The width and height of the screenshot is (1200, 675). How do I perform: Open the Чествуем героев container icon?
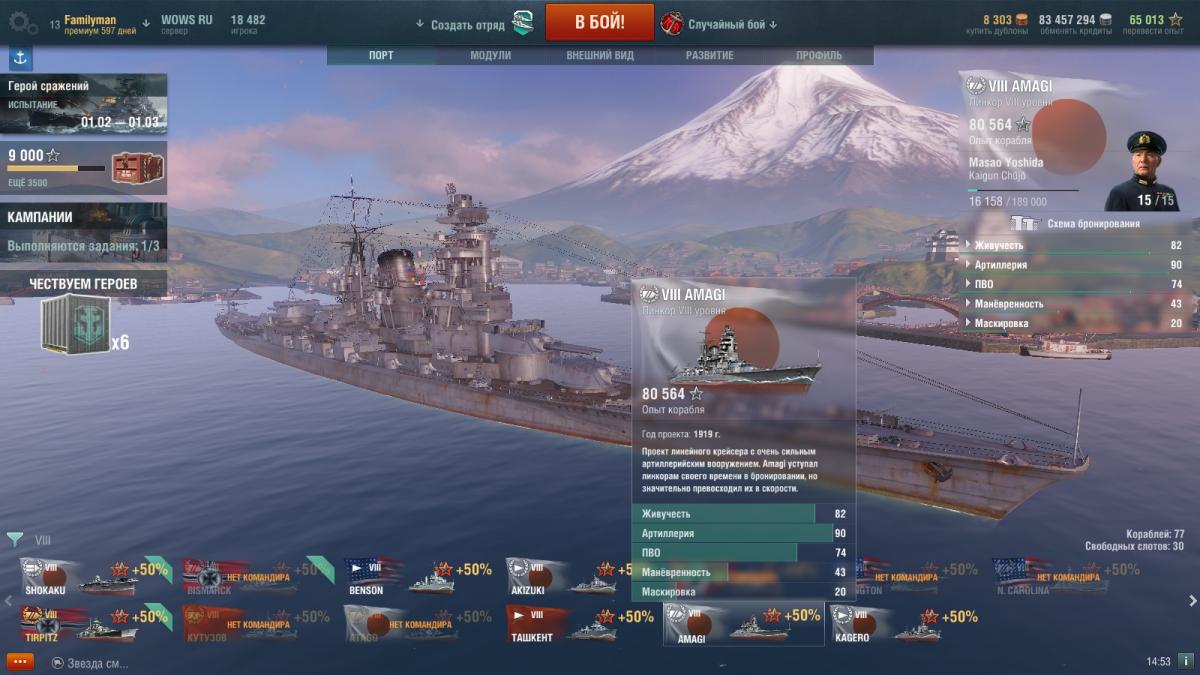(75, 323)
